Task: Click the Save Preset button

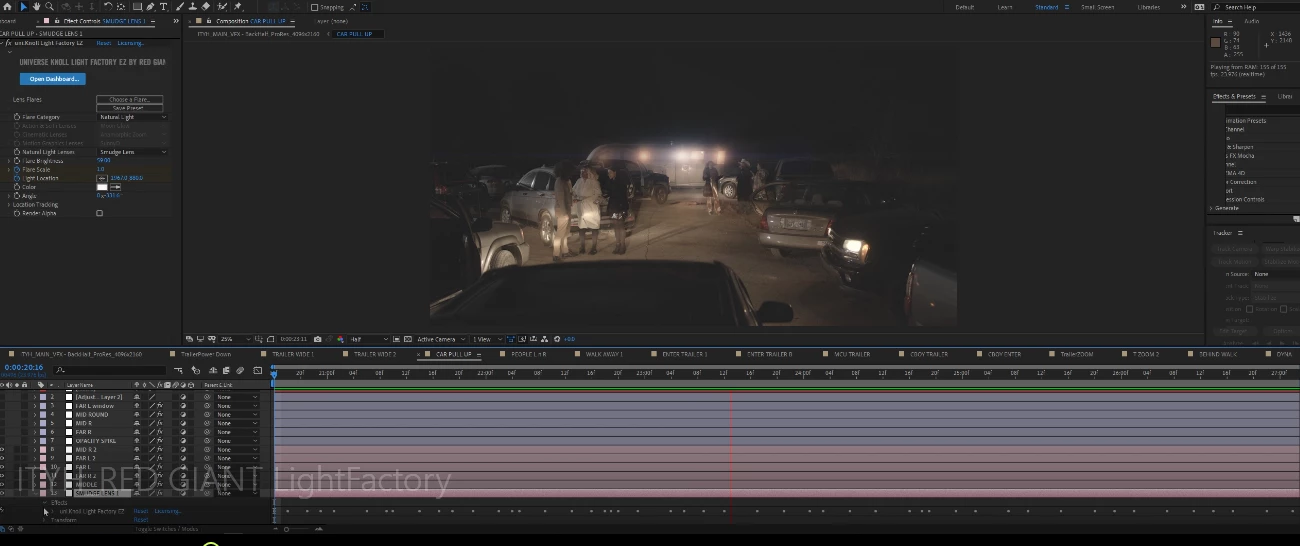Action: [129, 108]
